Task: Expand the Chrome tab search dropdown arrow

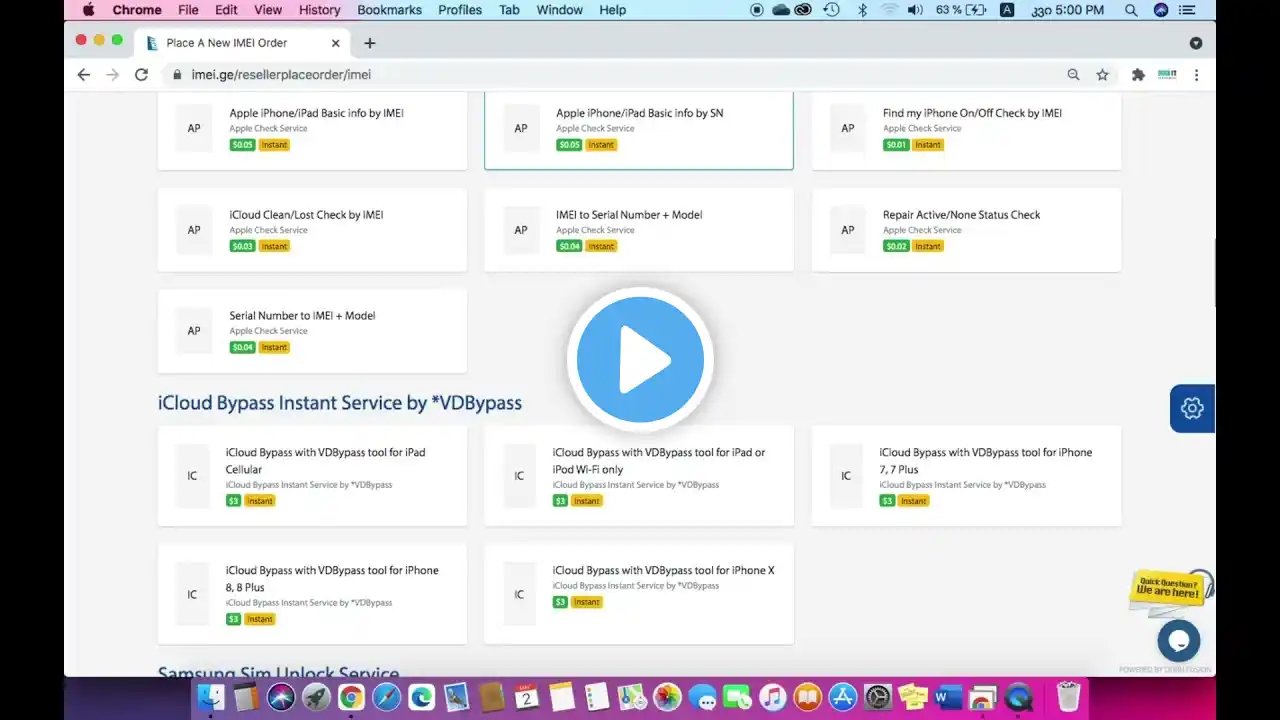Action: (1195, 43)
